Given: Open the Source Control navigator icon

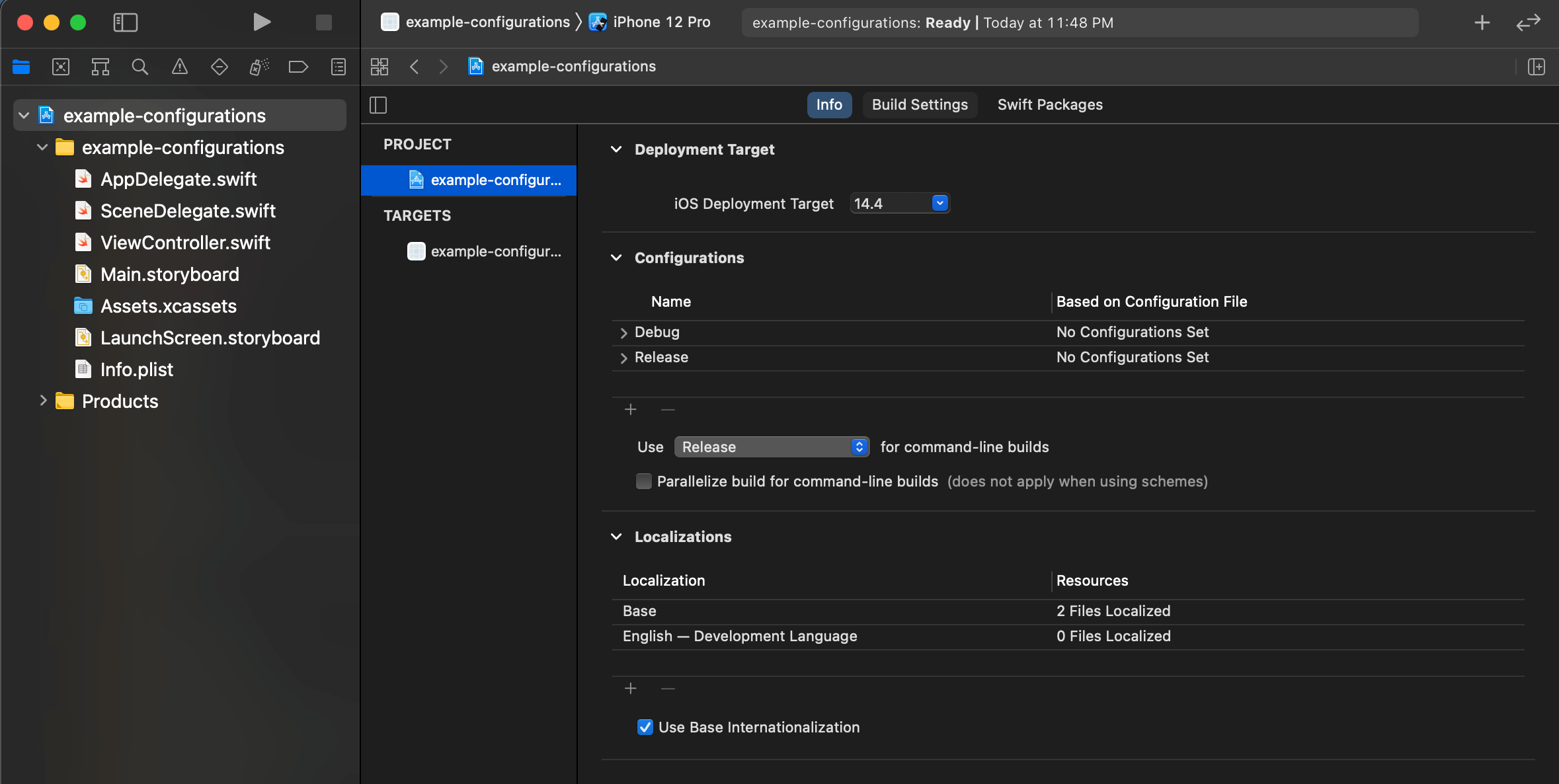Looking at the screenshot, I should click(x=61, y=67).
